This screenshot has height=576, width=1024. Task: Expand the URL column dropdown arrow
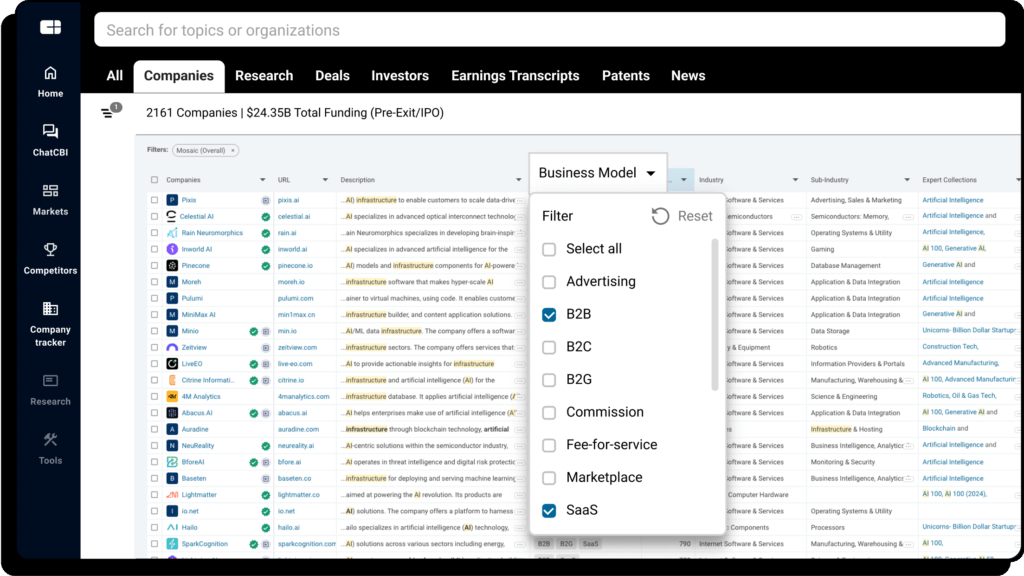[x=325, y=180]
